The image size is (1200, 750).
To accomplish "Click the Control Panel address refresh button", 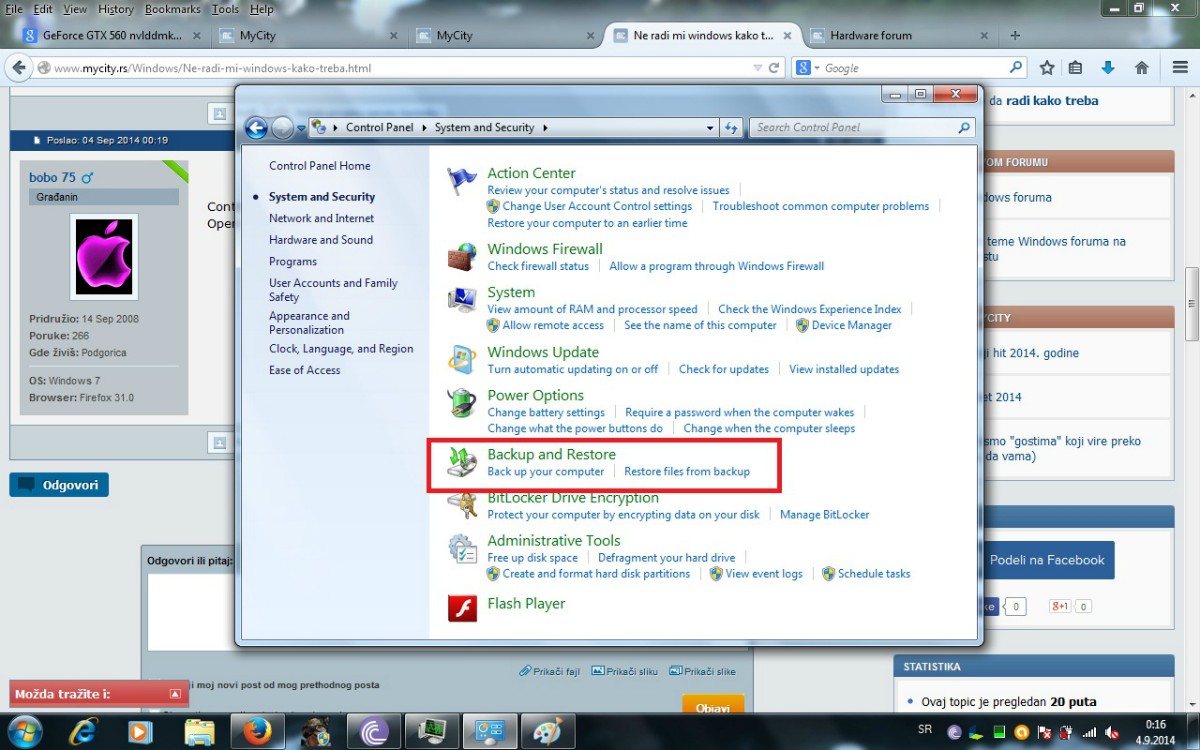I will [x=731, y=128].
